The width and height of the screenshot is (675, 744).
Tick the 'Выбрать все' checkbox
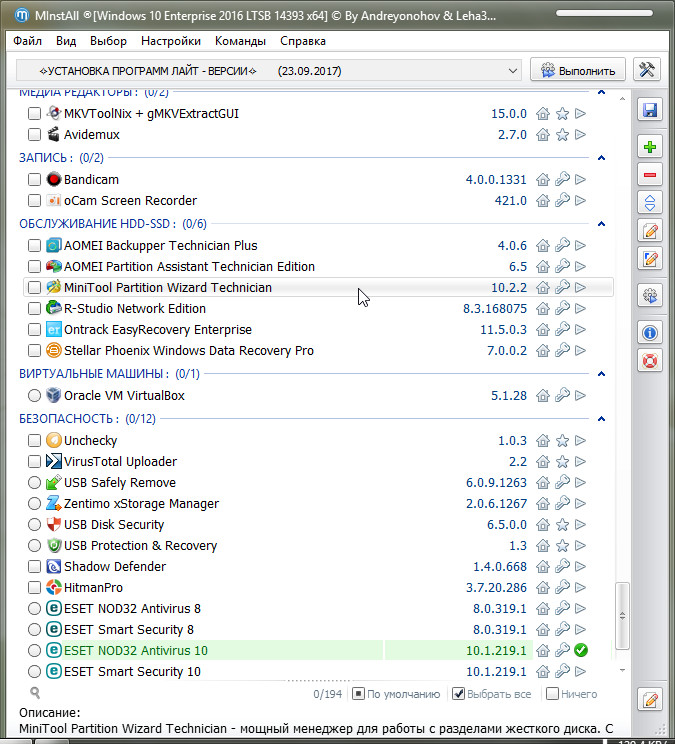click(x=459, y=694)
